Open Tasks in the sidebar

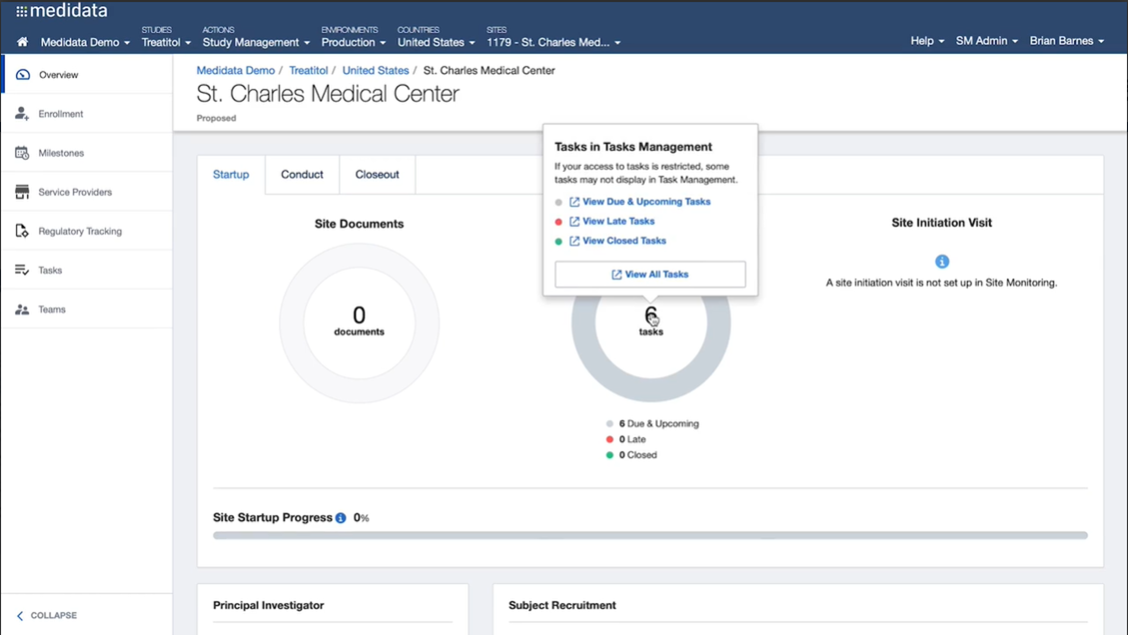click(x=87, y=270)
